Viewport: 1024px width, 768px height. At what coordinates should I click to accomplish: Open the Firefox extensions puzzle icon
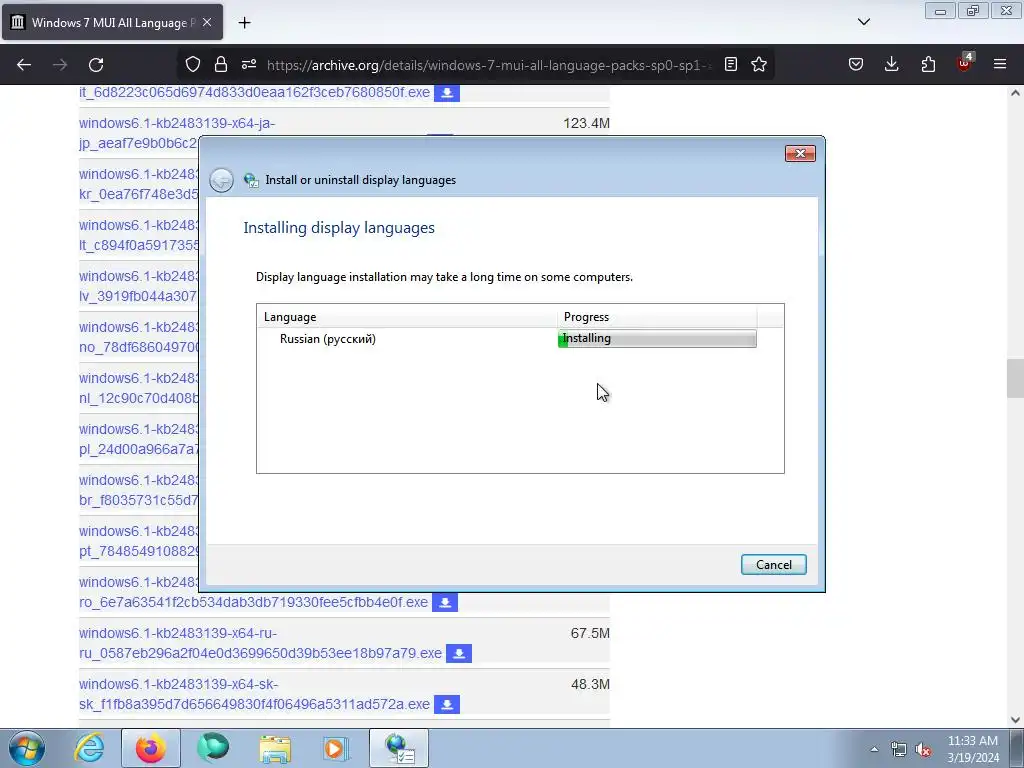tap(928, 64)
